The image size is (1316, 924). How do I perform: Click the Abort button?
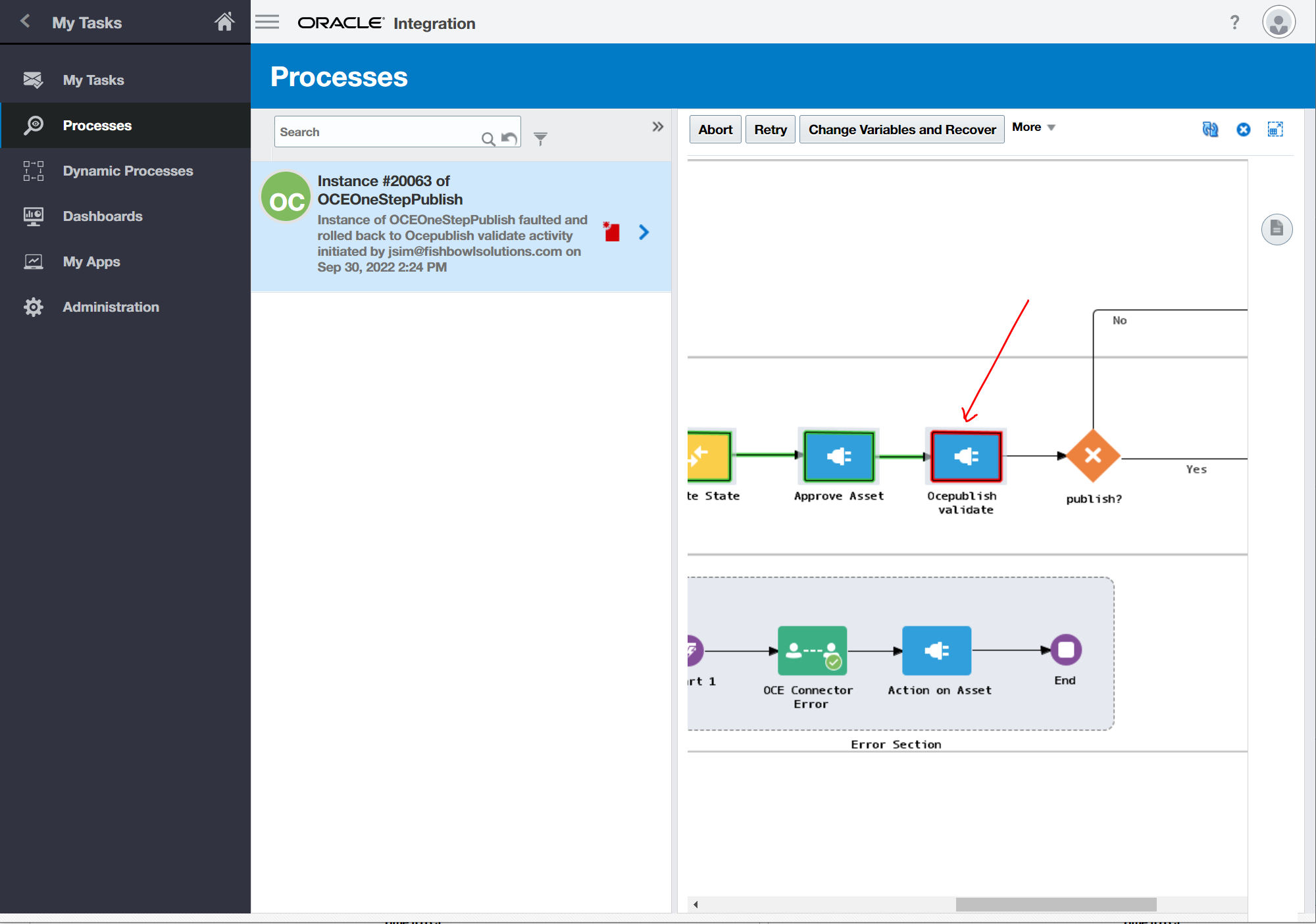[x=715, y=130]
